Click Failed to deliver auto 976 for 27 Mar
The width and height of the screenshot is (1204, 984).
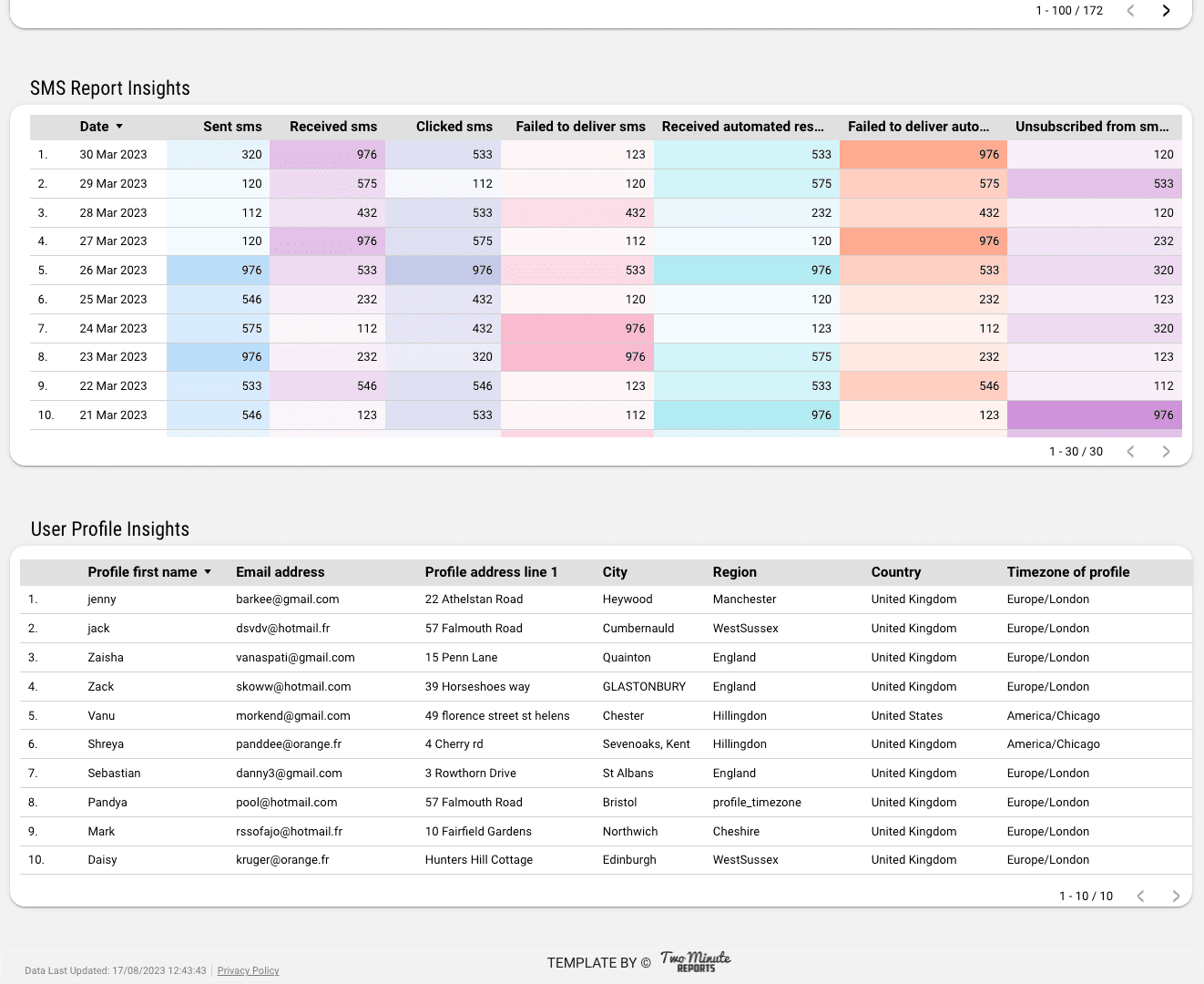click(x=988, y=241)
